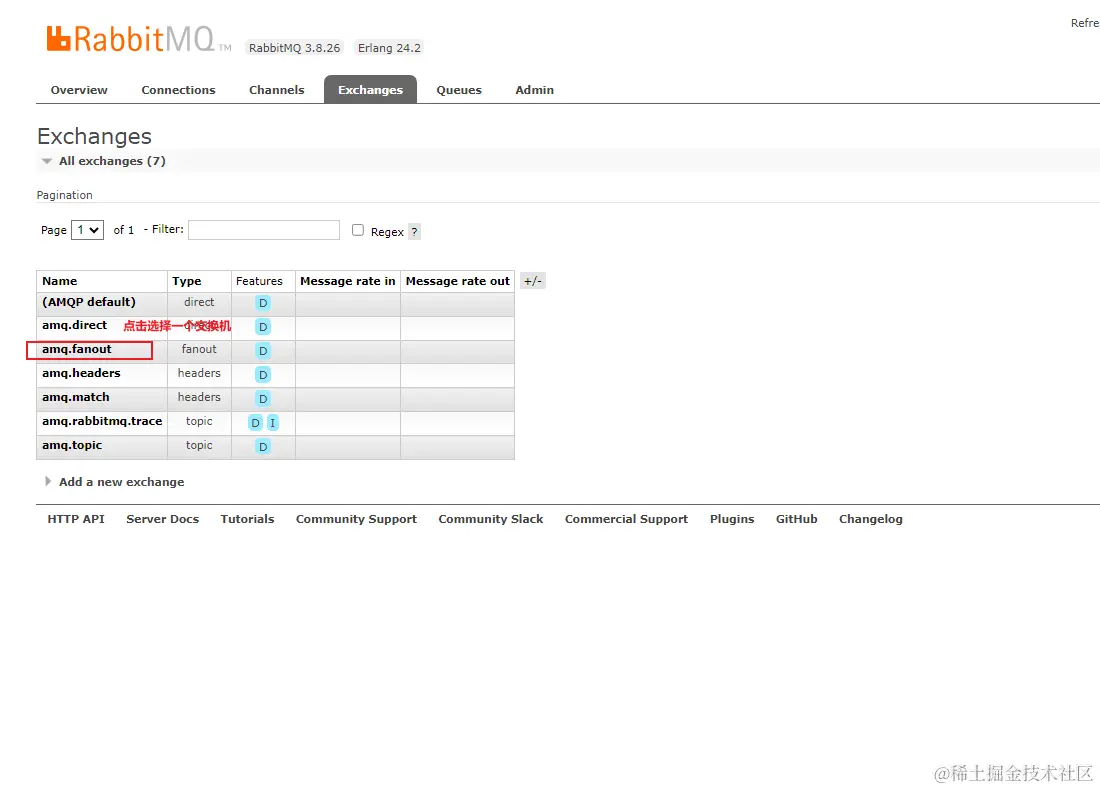Click the Features column header
The height and width of the screenshot is (790, 1100).
pyautogui.click(x=259, y=281)
